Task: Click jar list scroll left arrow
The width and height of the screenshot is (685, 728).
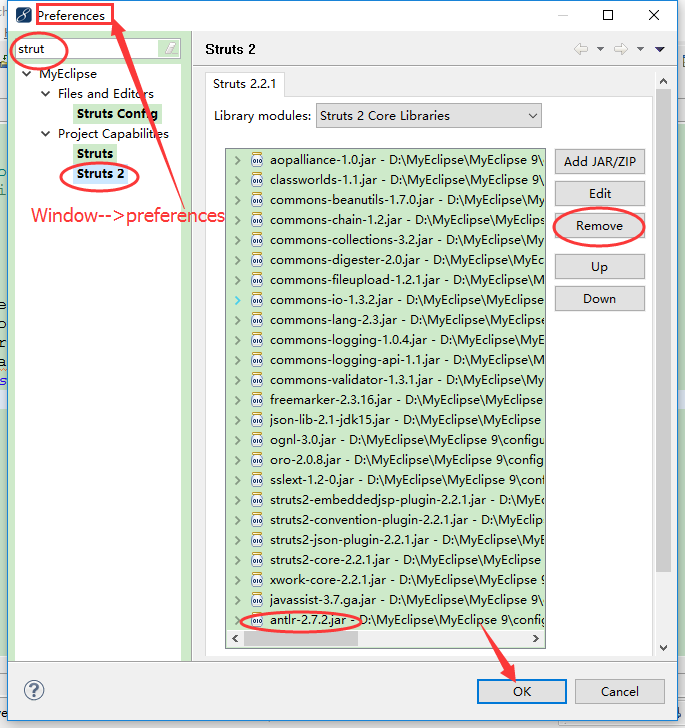Action: 235,639
